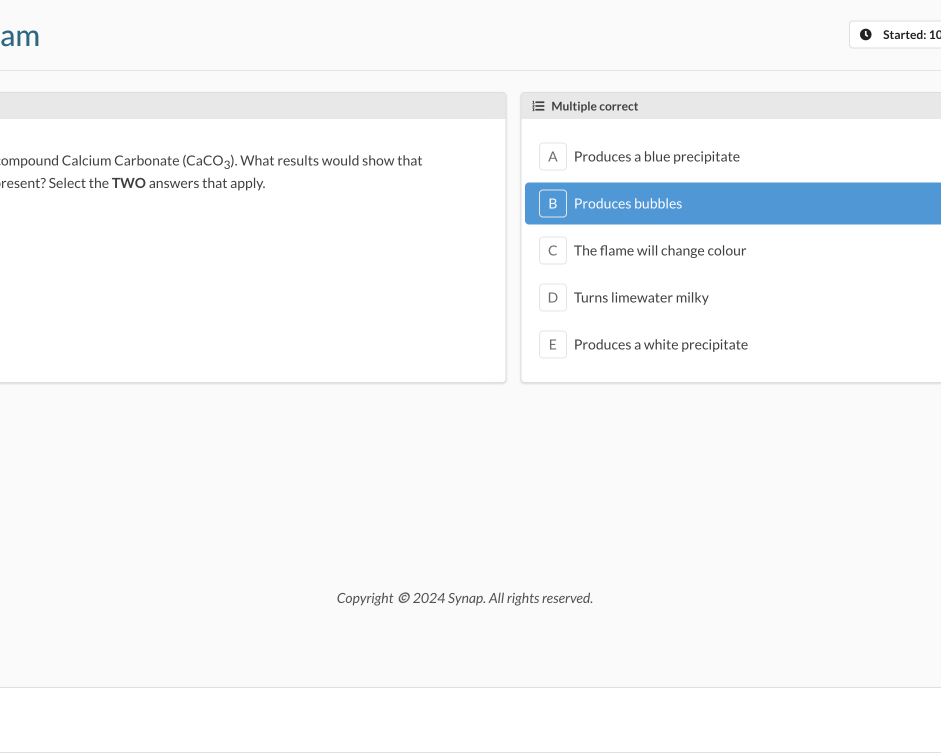This screenshot has height=753, width=941.
Task: Click the exam title heading text
Action: [x=19, y=36]
